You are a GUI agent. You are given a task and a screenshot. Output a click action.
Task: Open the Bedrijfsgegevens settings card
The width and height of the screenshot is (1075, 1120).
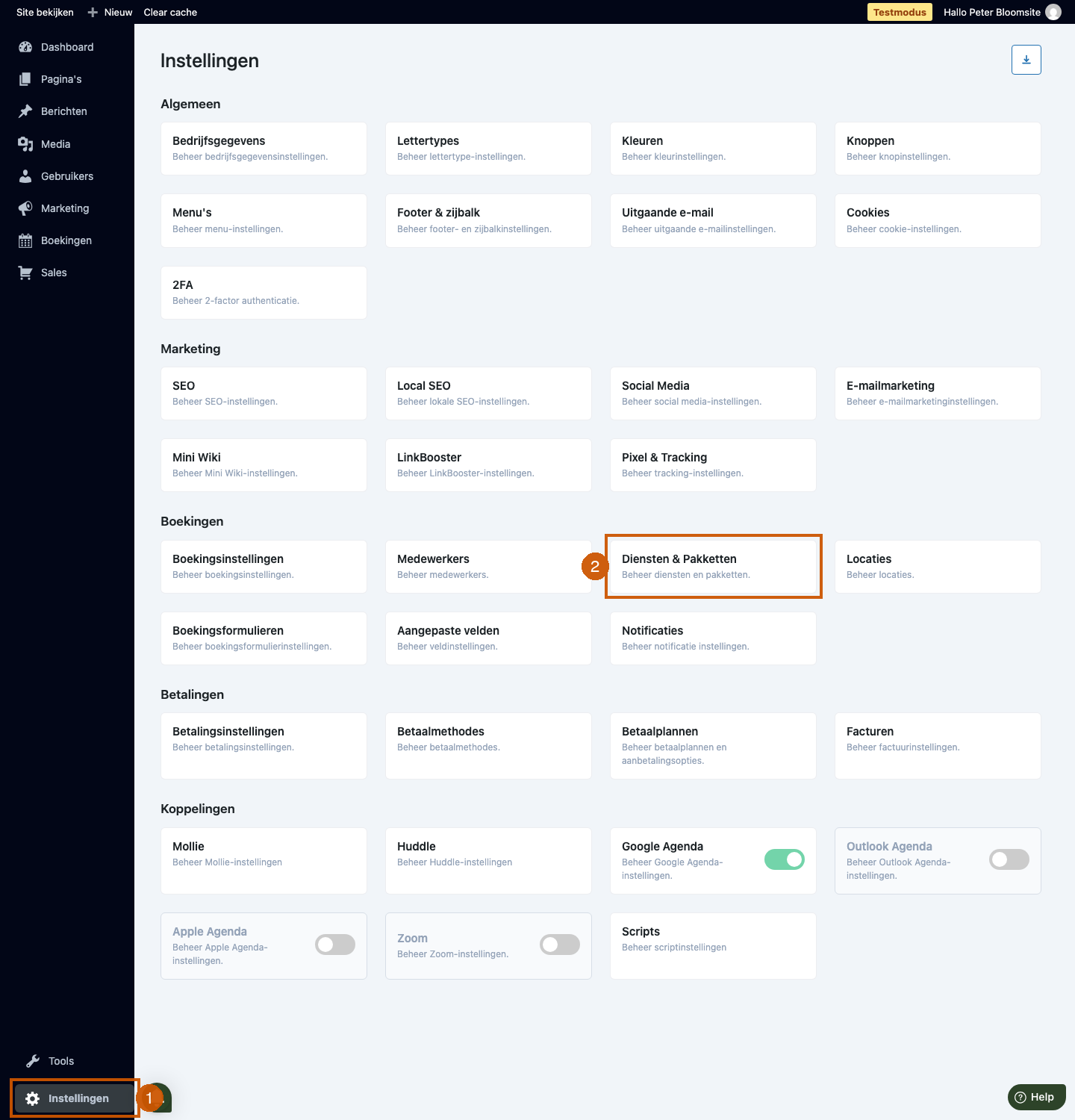tap(264, 149)
